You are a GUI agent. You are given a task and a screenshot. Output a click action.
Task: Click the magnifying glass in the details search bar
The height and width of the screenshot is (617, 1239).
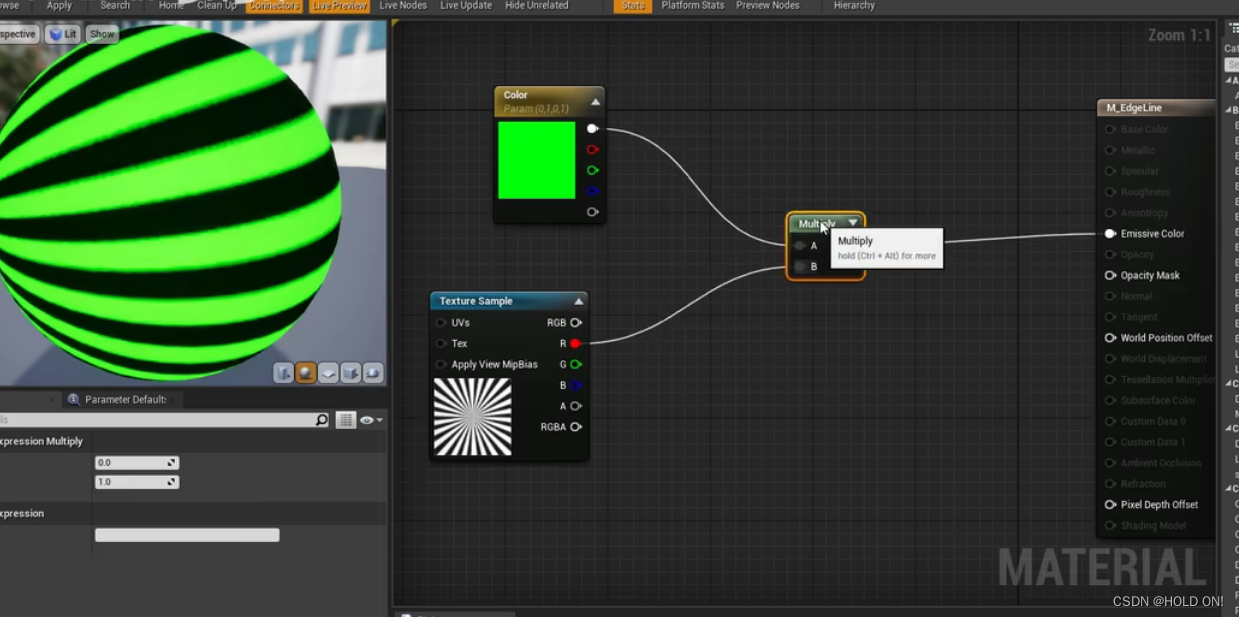[321, 419]
